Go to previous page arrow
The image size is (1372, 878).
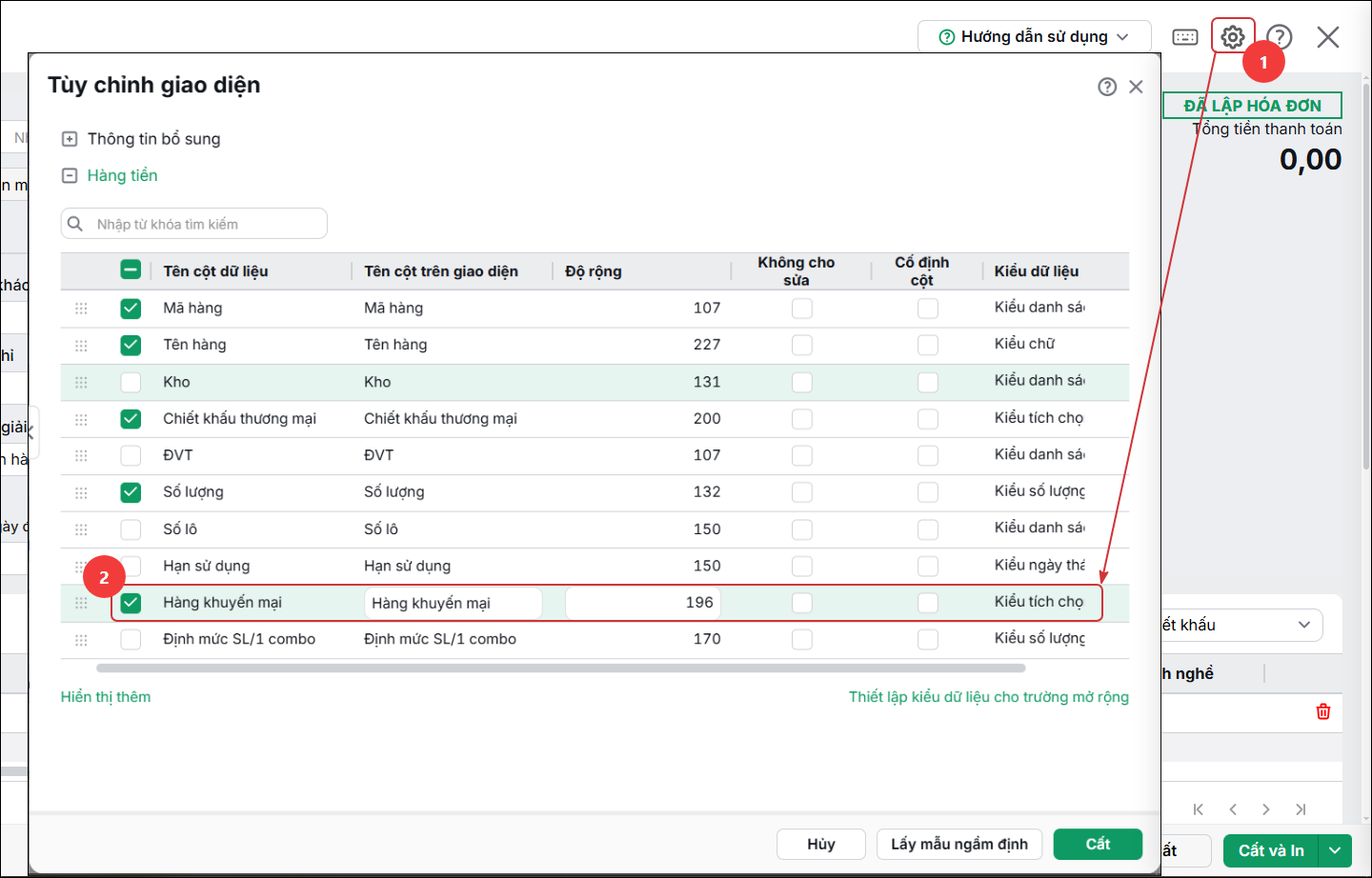pos(1233,809)
